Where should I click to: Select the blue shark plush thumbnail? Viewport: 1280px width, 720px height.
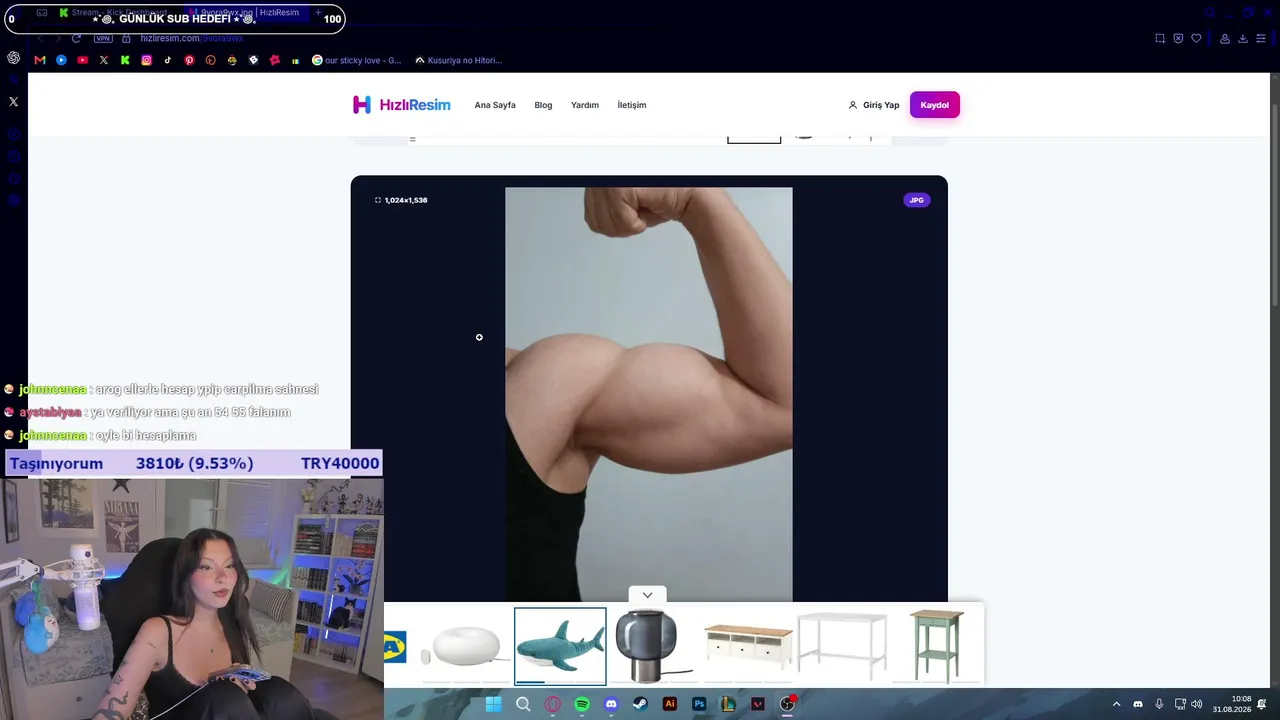560,646
